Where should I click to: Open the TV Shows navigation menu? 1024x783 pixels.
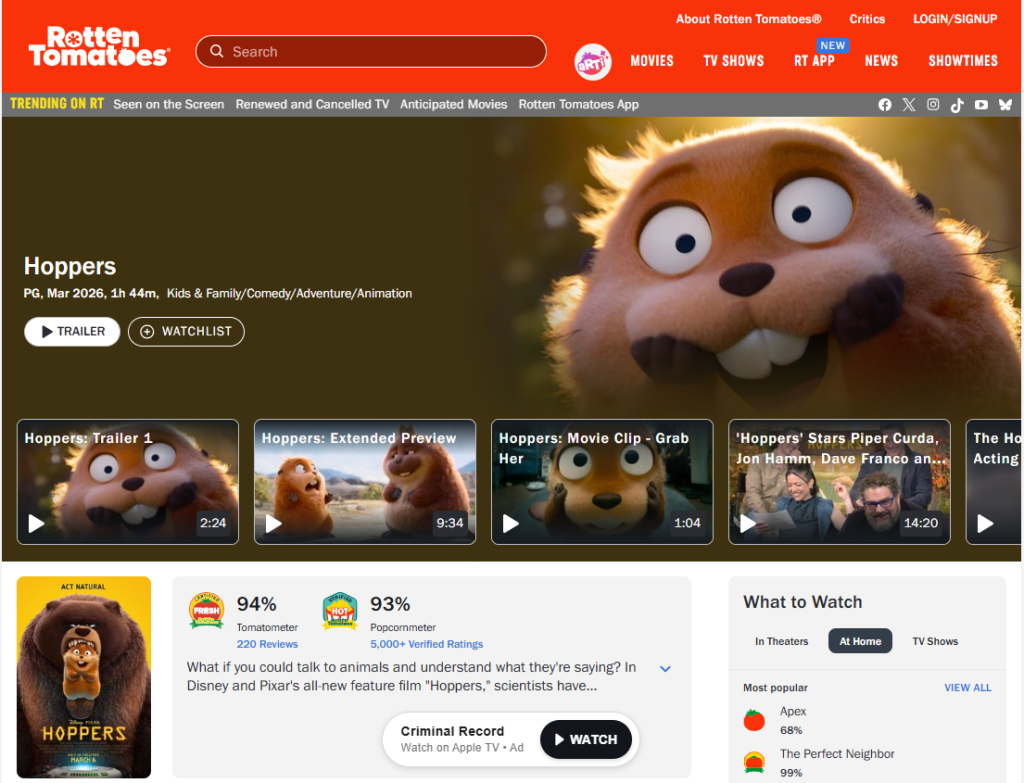[733, 61]
